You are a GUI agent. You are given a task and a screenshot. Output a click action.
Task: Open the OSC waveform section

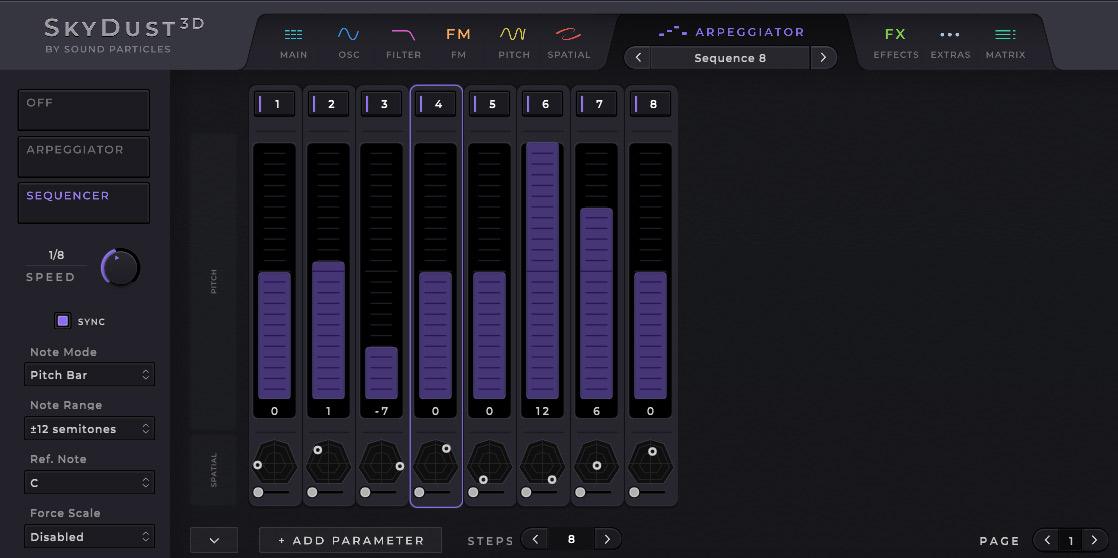click(x=348, y=42)
